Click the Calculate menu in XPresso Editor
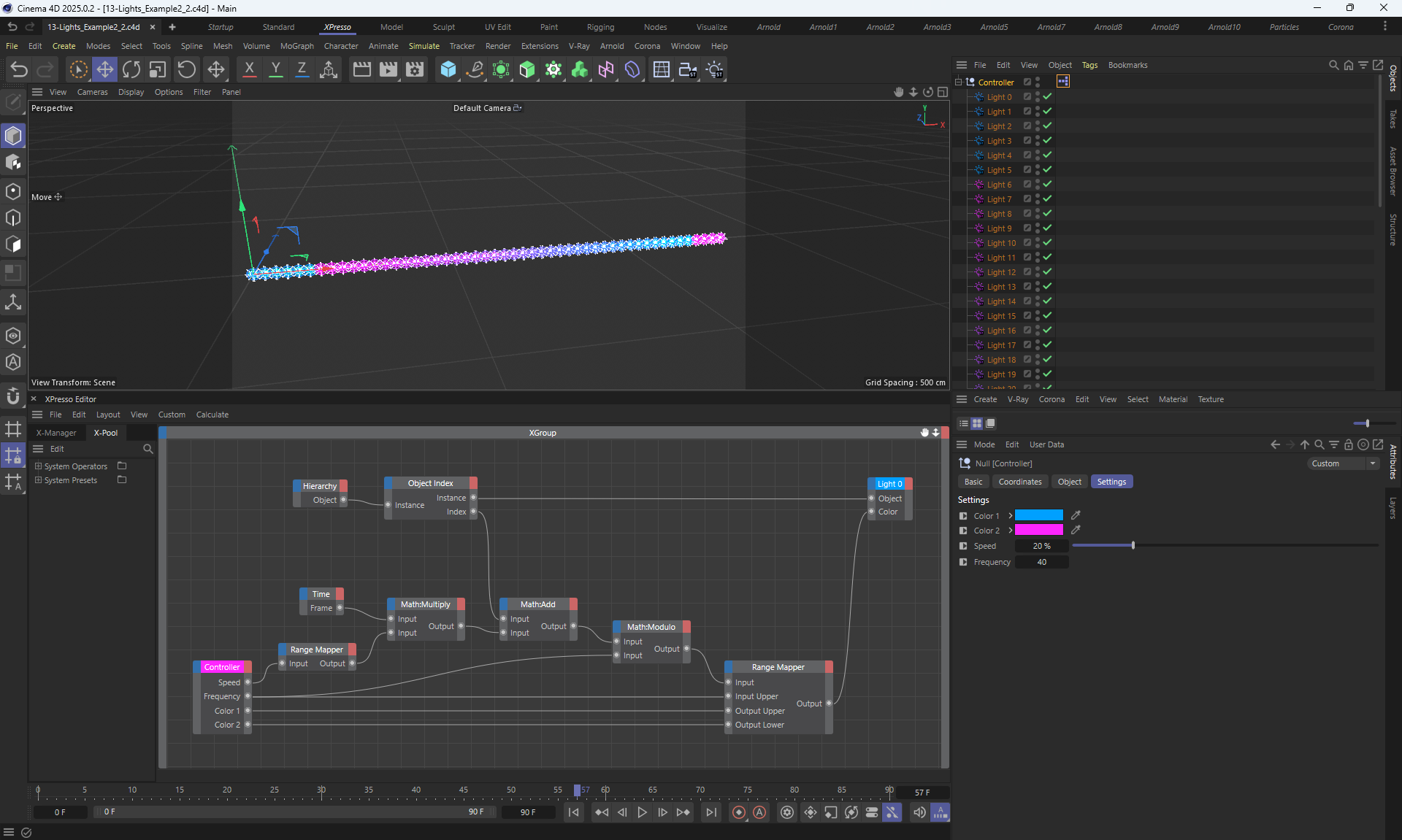Screen dimensions: 1402x840 coord(212,415)
